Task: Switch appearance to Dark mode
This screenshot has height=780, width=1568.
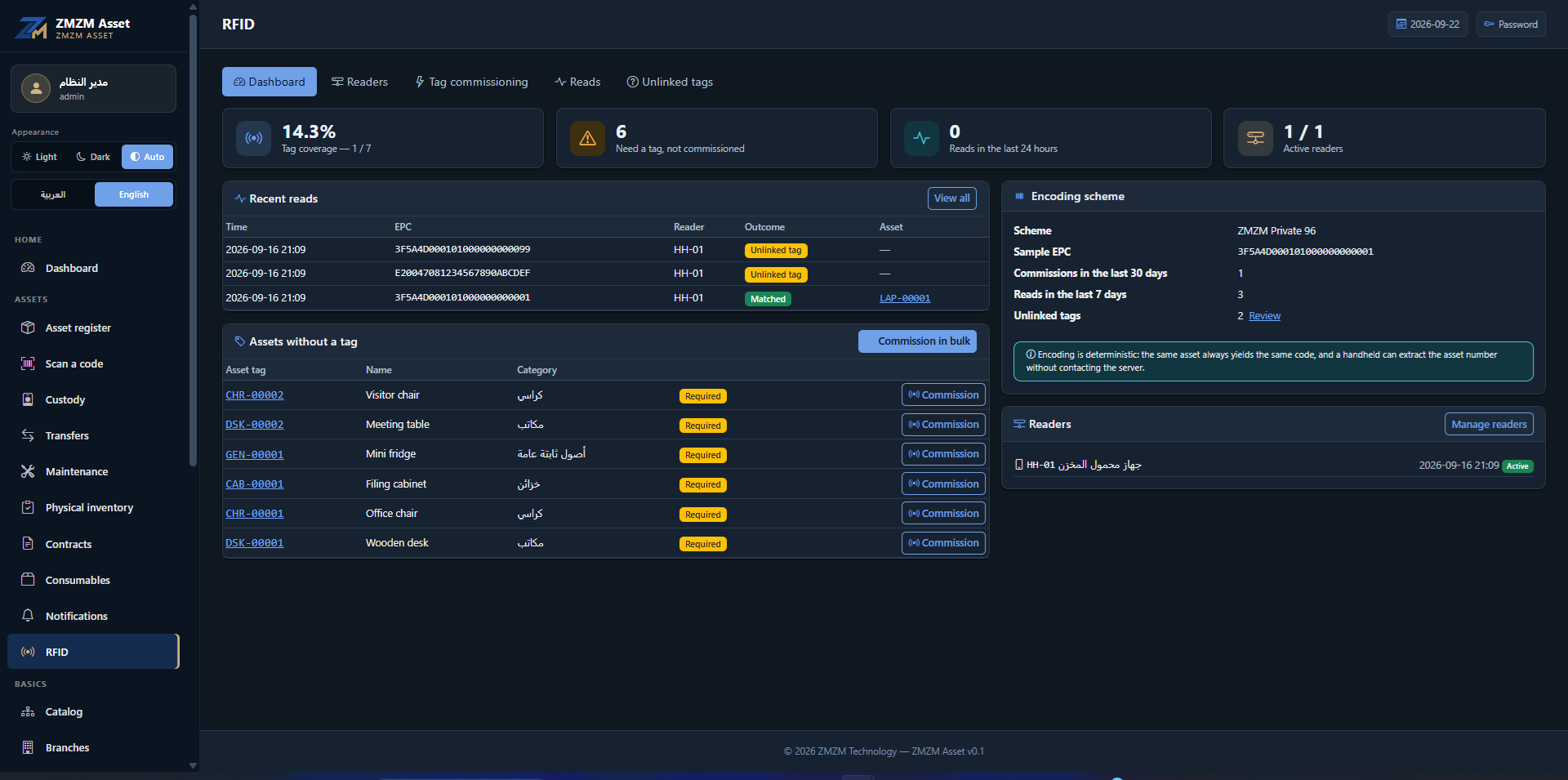Action: tap(93, 157)
